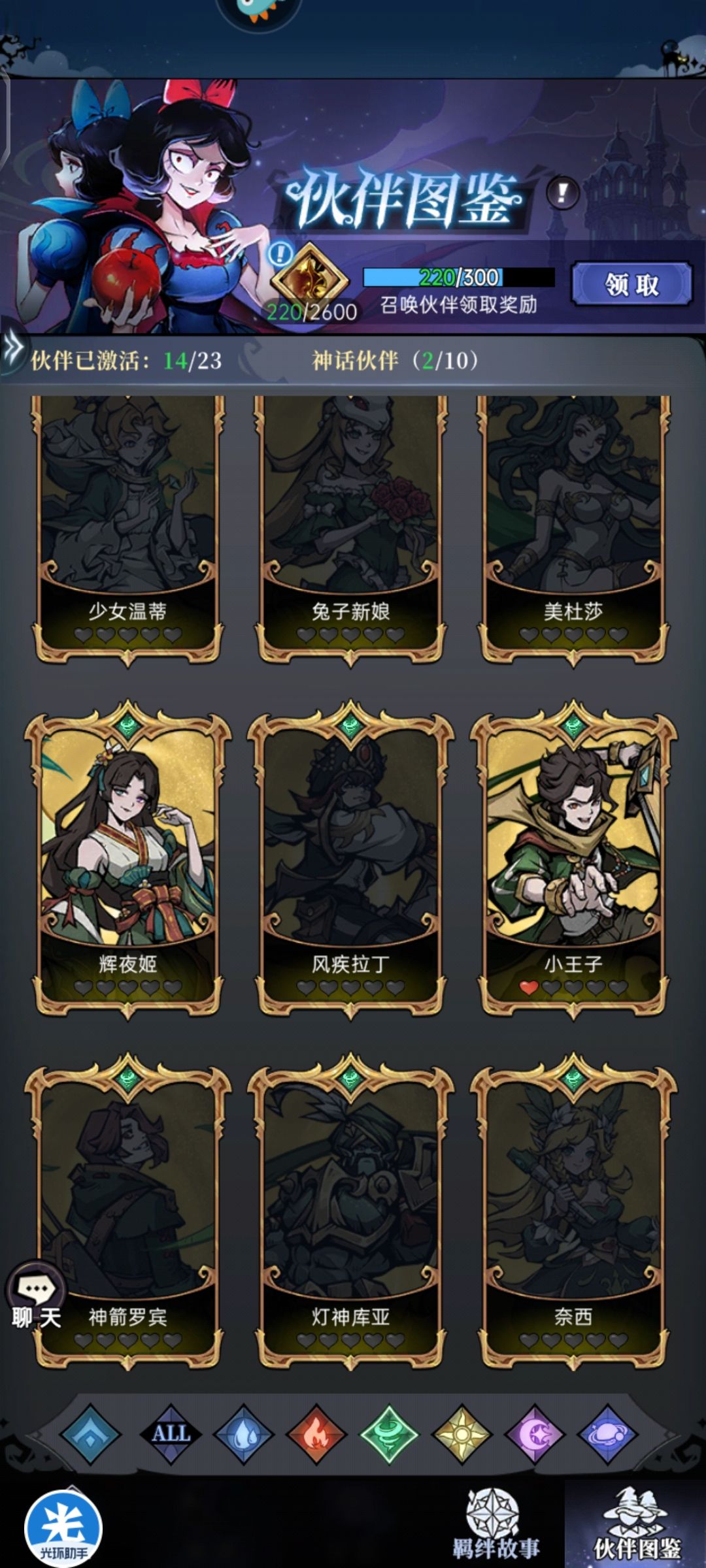The height and width of the screenshot is (1568, 706).
Task: Open the 光环助手 floating assistant
Action: point(63,1529)
